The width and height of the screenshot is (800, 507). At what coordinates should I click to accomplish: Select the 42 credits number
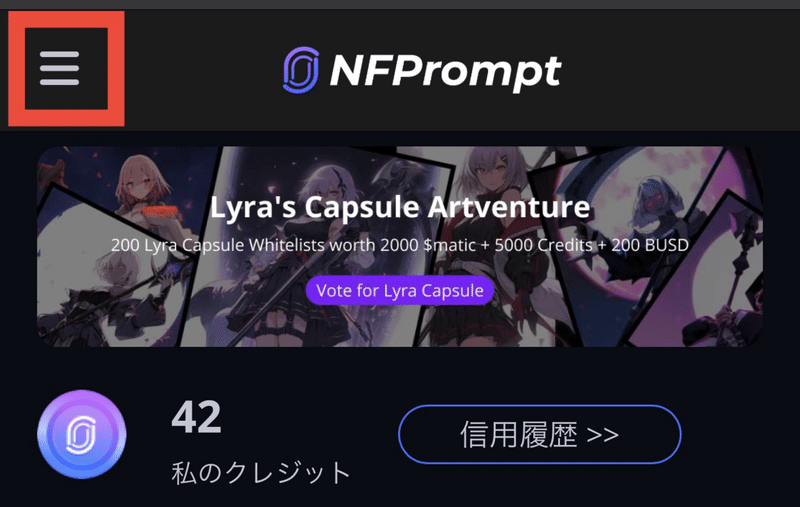[x=196, y=417]
